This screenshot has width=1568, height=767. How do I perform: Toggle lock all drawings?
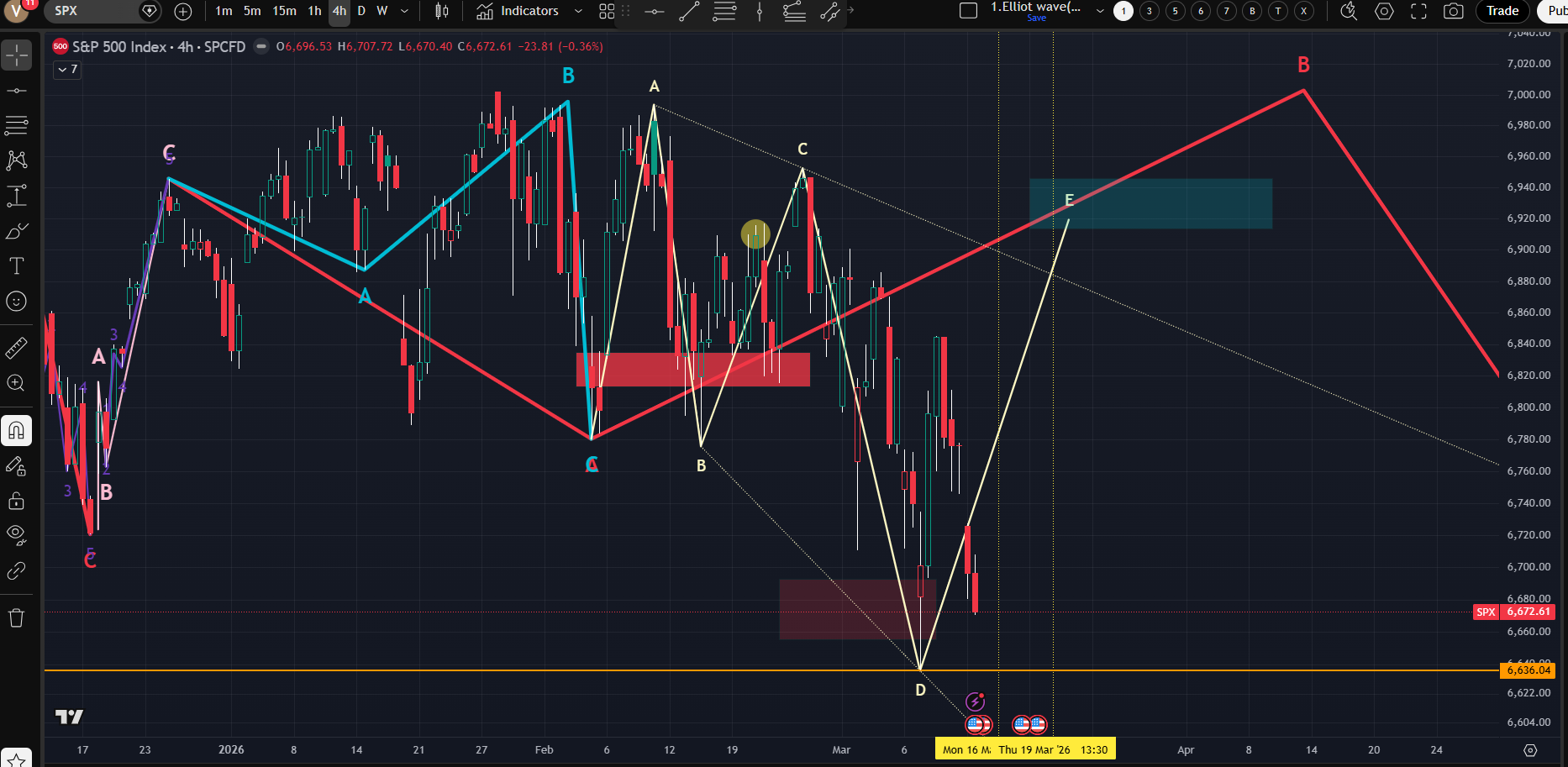pyautogui.click(x=16, y=502)
